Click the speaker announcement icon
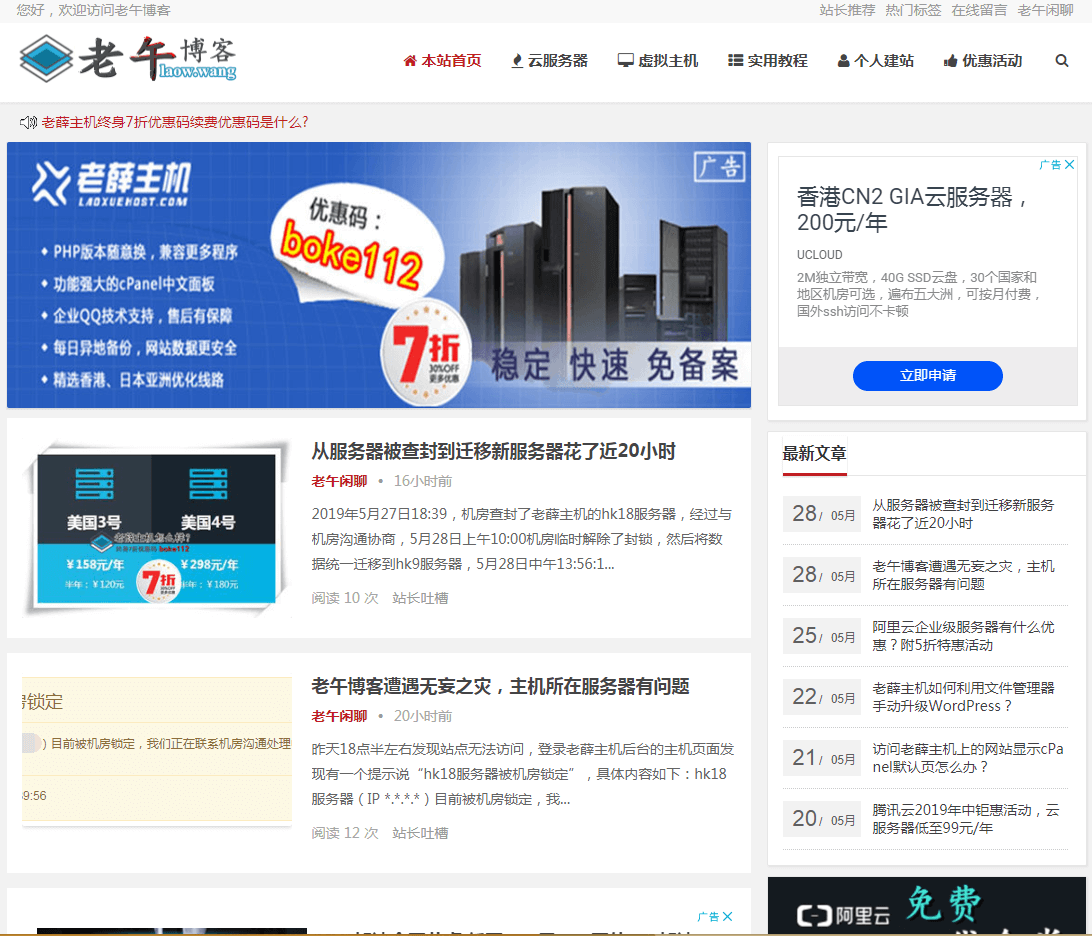The width and height of the screenshot is (1092, 936). click(x=28, y=123)
